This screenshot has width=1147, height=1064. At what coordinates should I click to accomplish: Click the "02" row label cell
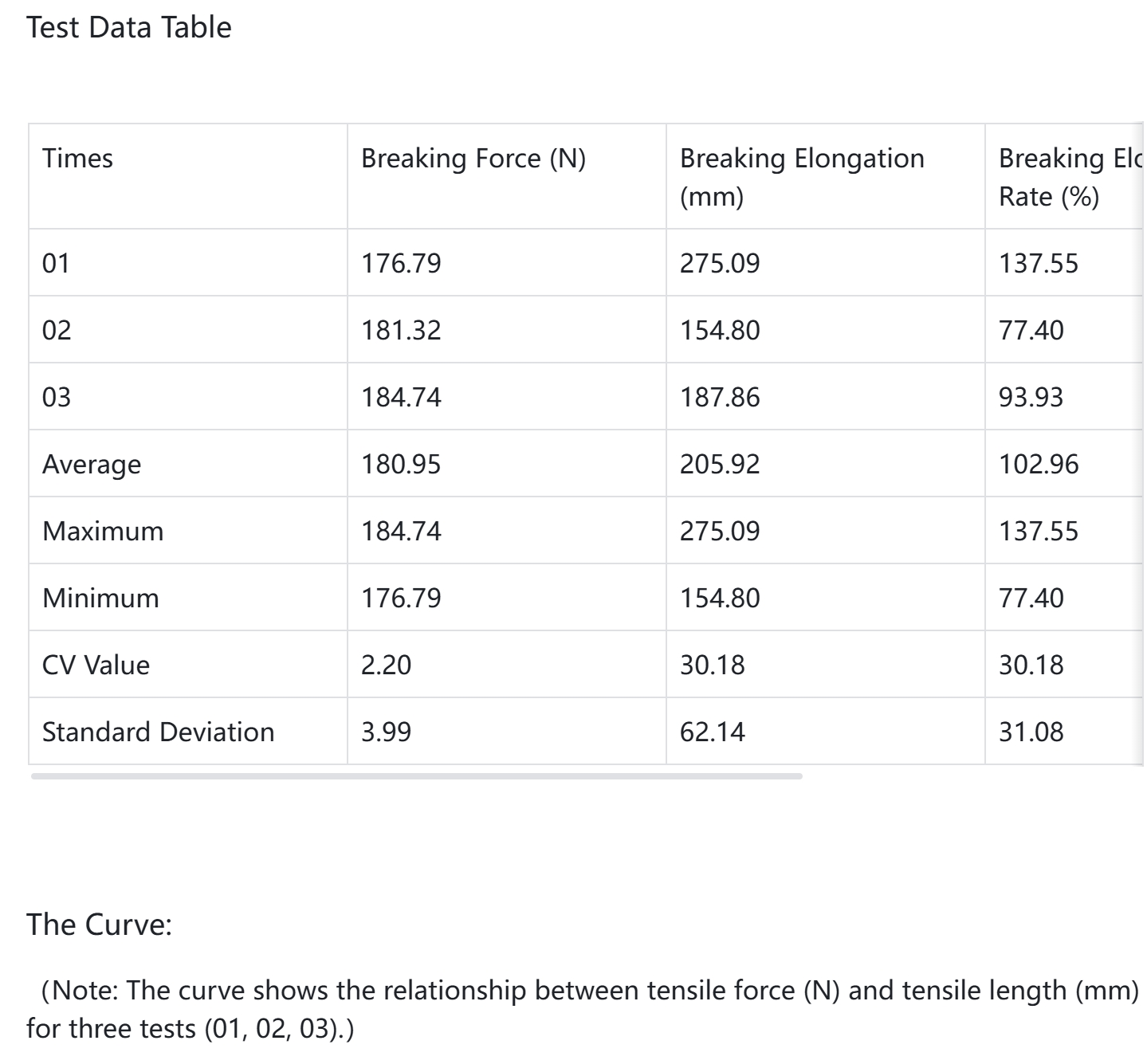[x=57, y=330]
